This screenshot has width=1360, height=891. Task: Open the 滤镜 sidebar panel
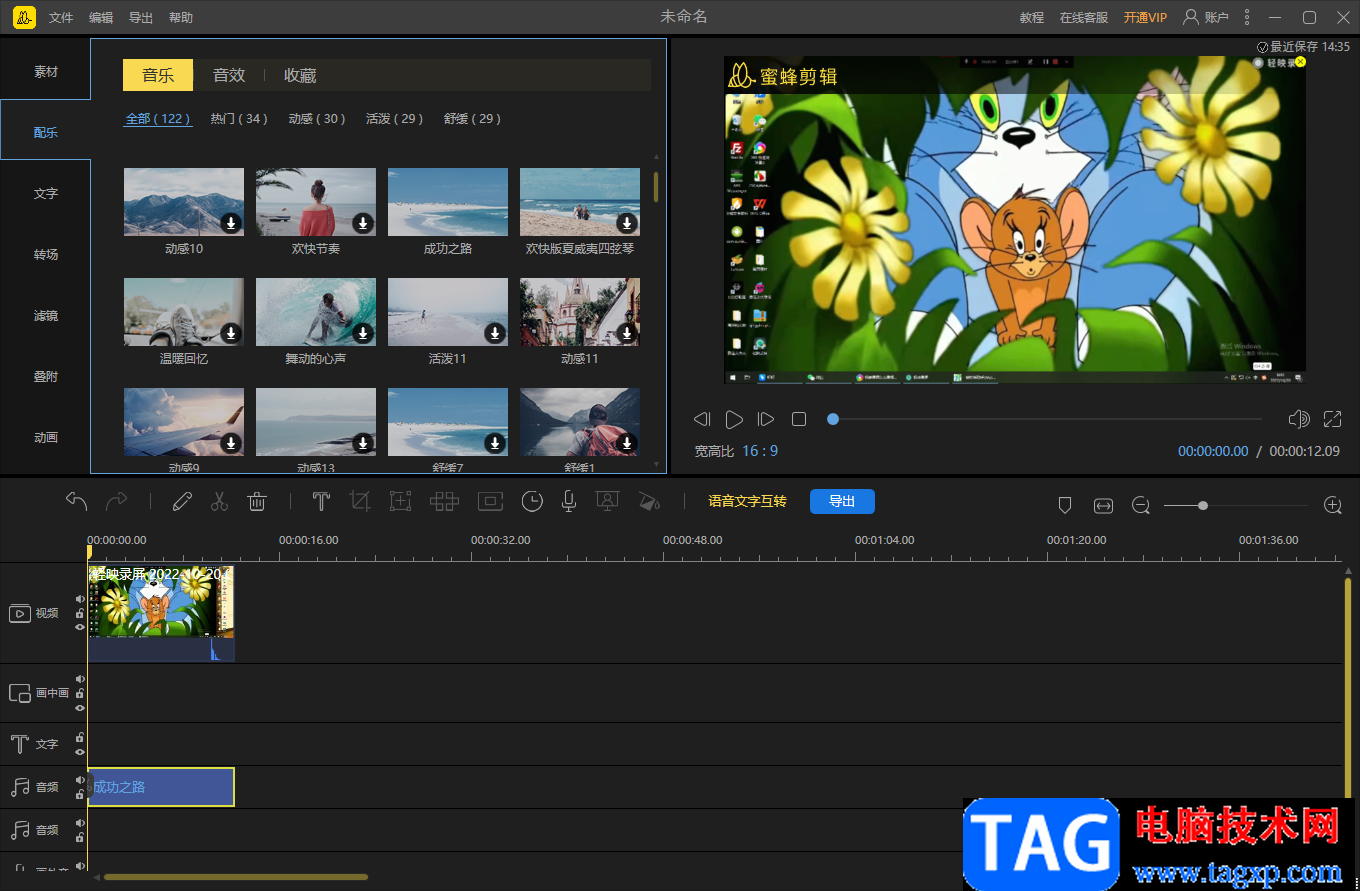tap(45, 315)
